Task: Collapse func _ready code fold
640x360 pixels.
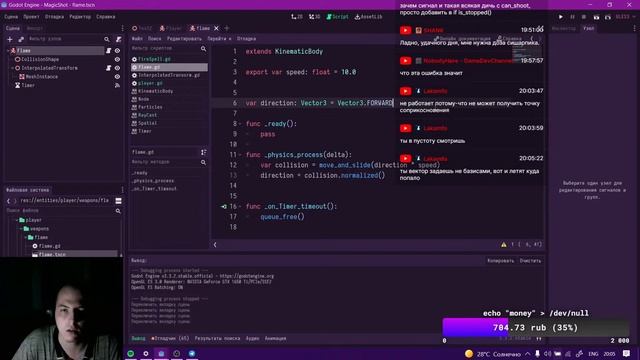Action: tap(240, 124)
